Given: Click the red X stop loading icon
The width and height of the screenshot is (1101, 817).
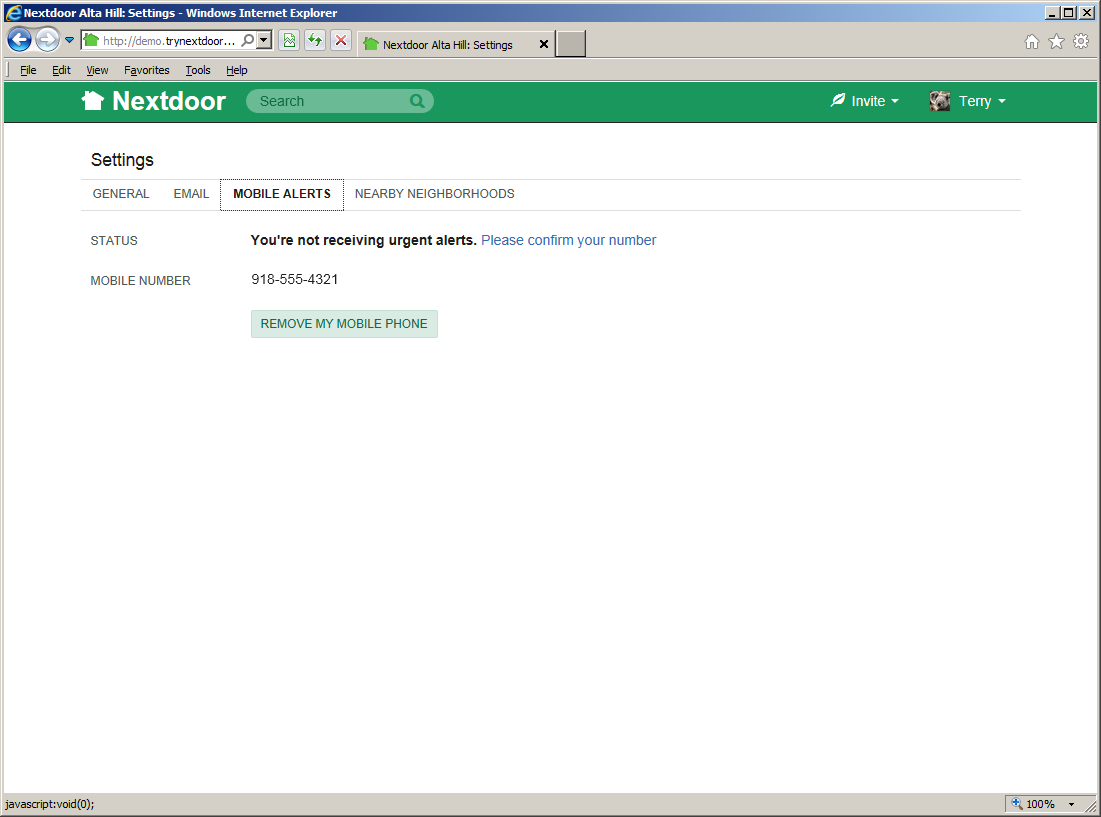Looking at the screenshot, I should tap(341, 41).
